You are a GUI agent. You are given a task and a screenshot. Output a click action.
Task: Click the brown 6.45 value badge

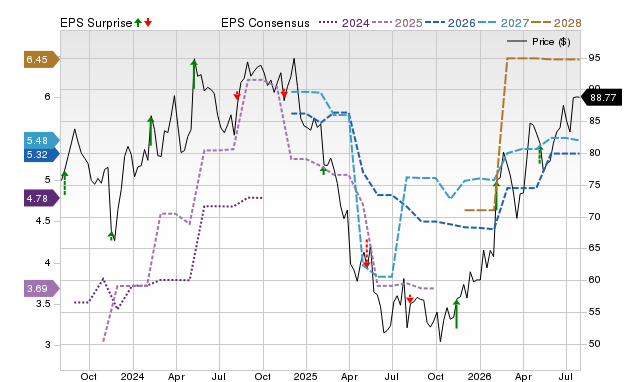(x=42, y=60)
